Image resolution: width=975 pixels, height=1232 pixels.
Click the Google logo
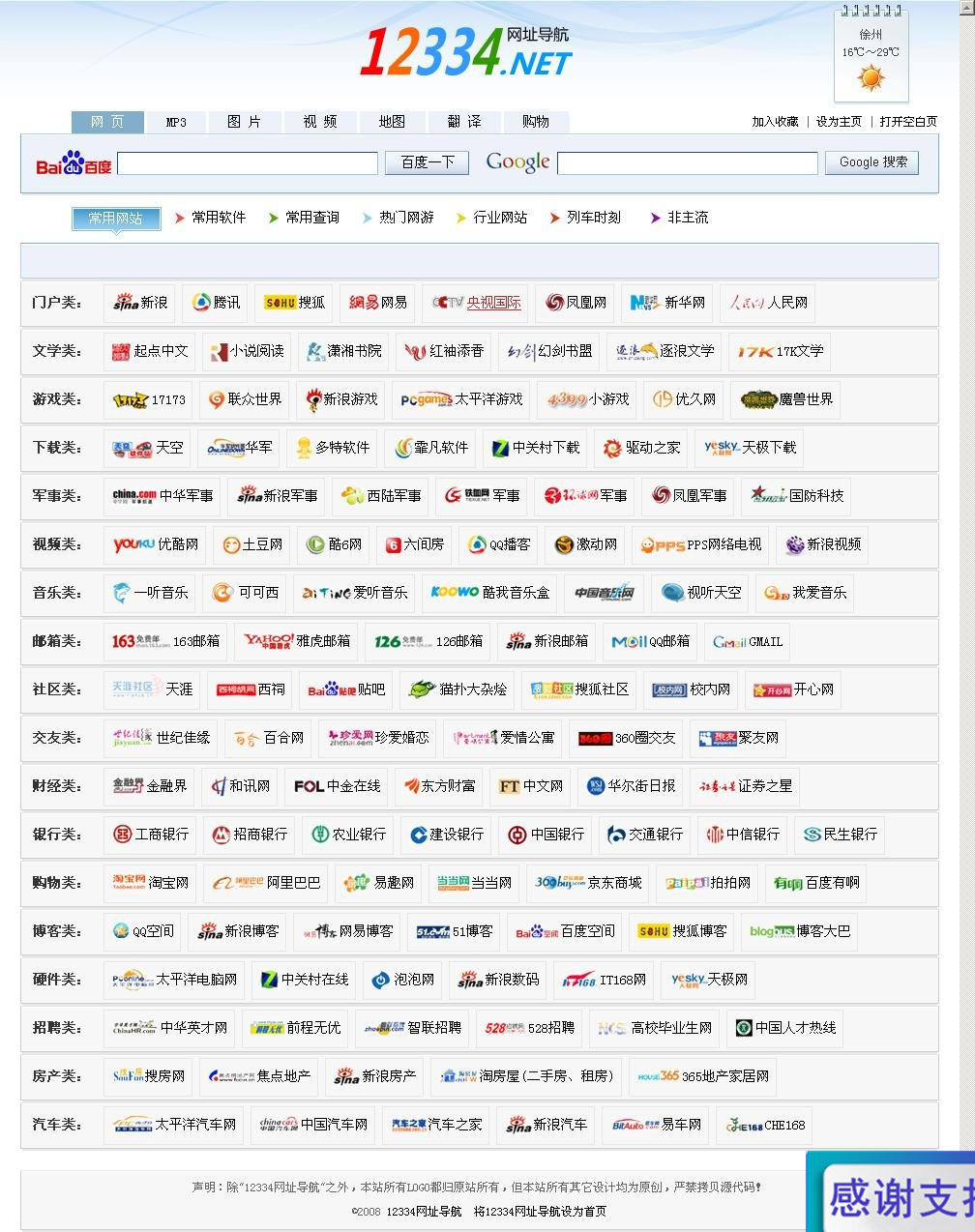coord(517,161)
